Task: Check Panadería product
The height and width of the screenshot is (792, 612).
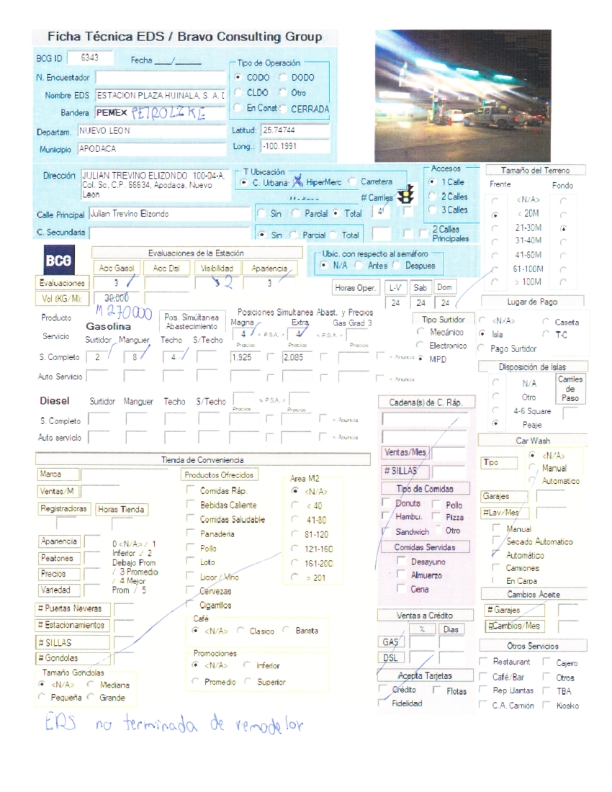Action: (190, 533)
